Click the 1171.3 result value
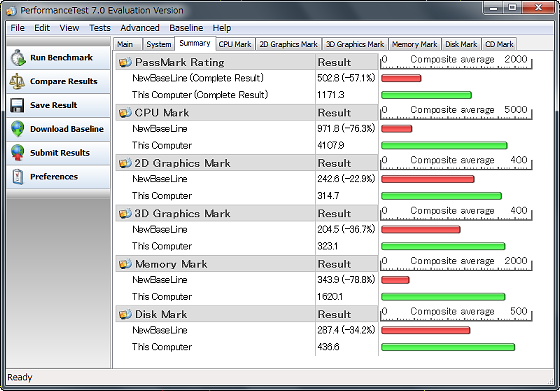The height and width of the screenshot is (391, 560). pos(331,95)
